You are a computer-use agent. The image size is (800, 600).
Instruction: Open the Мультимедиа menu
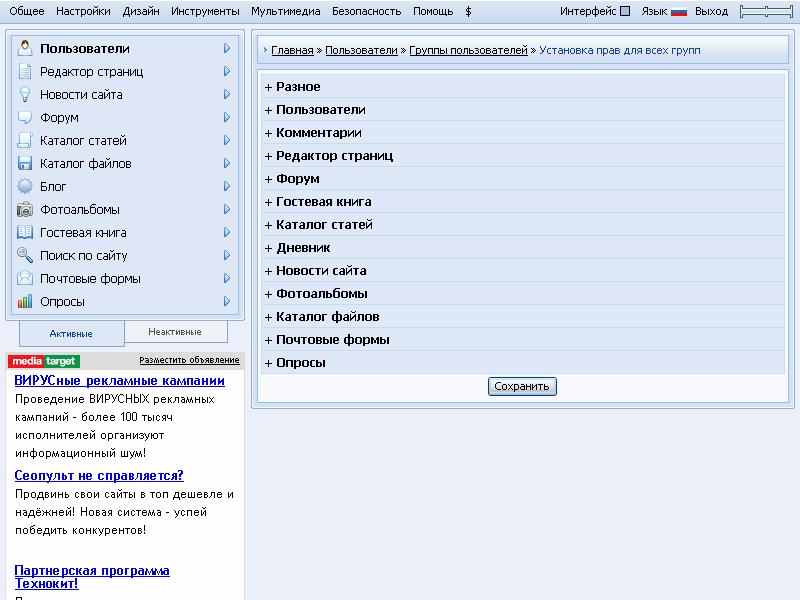click(286, 11)
